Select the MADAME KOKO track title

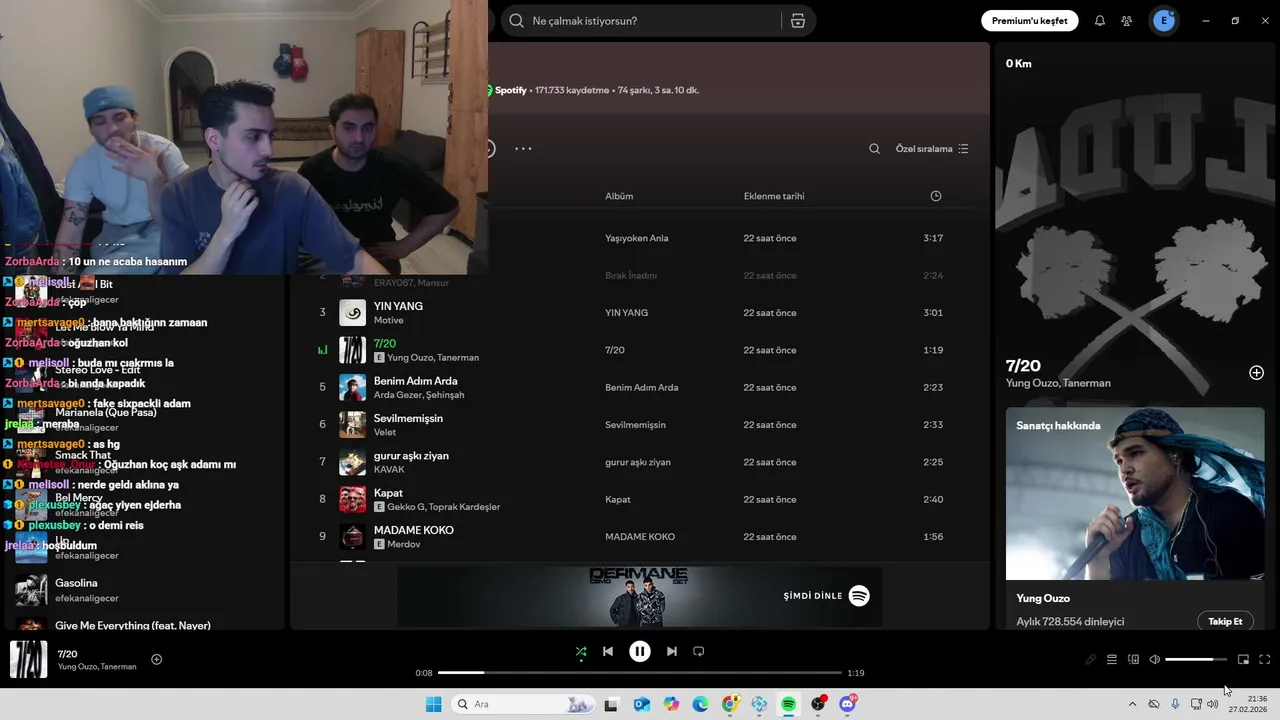click(x=414, y=530)
